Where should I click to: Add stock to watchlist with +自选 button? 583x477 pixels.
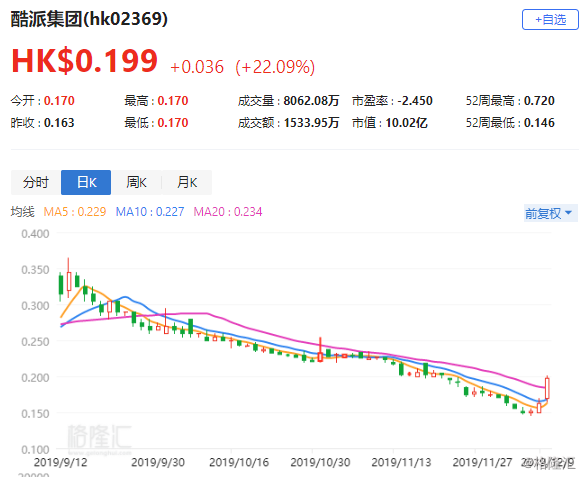click(550, 20)
